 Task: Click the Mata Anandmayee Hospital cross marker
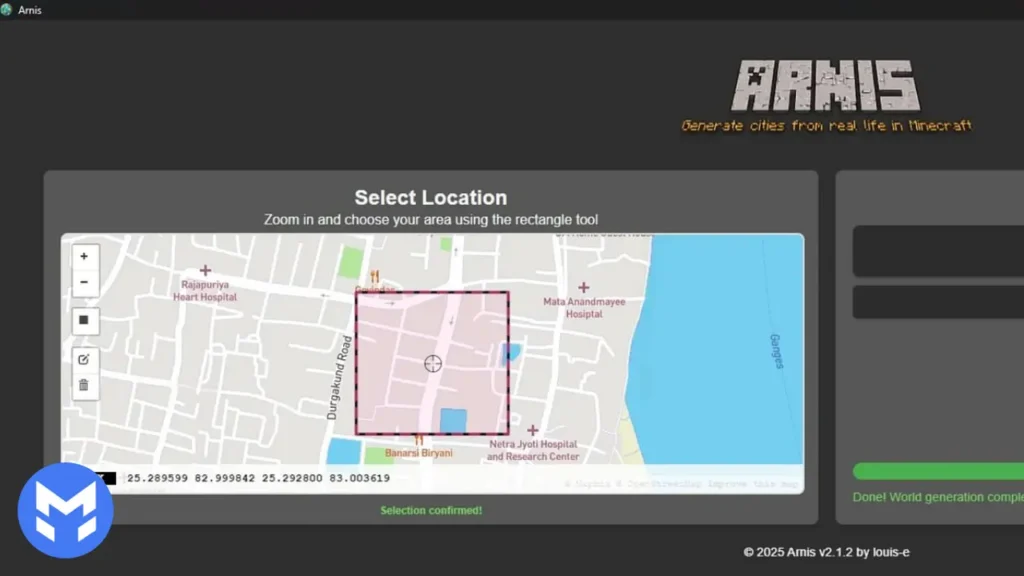coord(583,287)
